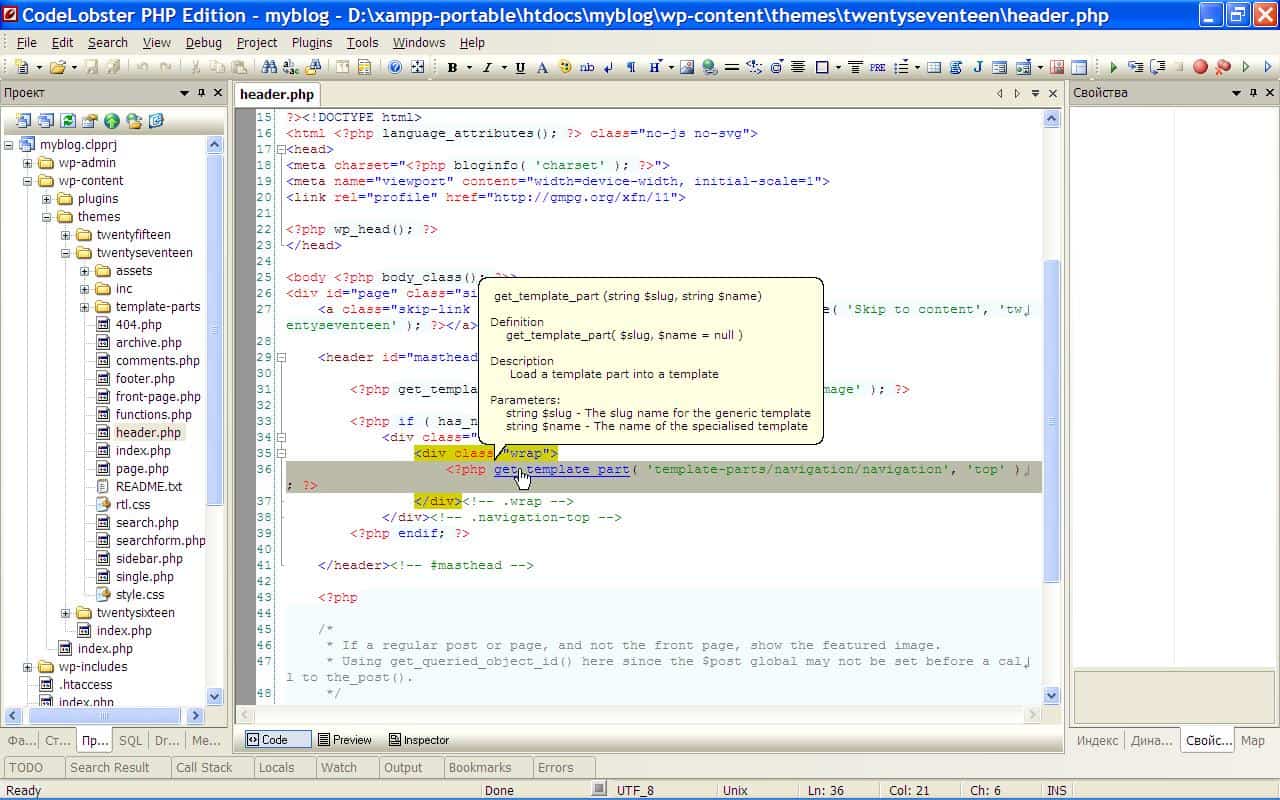Screen dimensions: 1280x800
Task: Click the nbsp non-breaking space toolbar icon
Action: 587,67
